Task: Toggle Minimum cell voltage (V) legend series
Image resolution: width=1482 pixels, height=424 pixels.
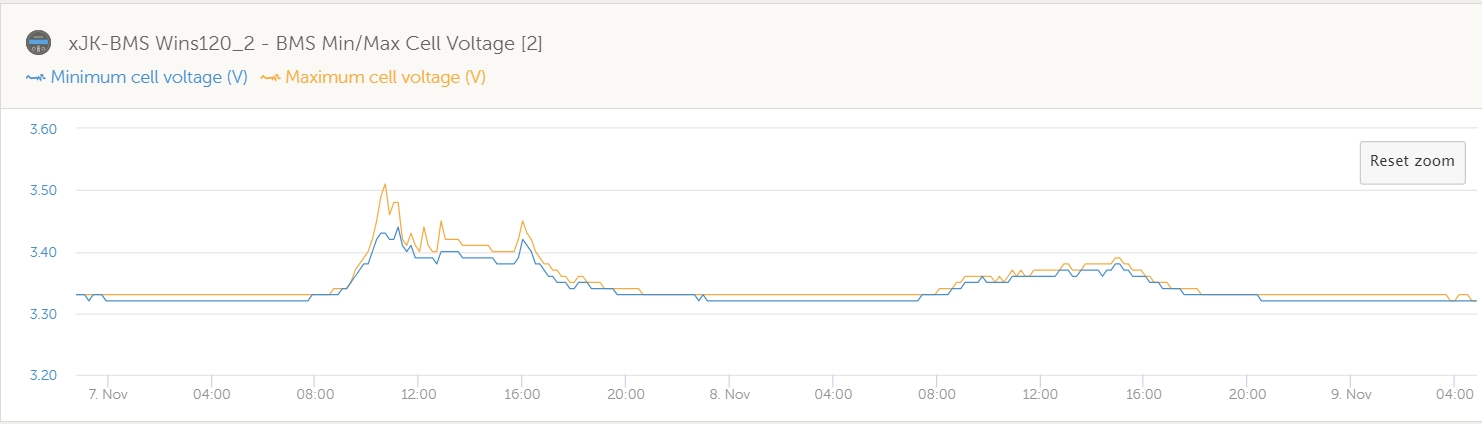Action: point(136,77)
